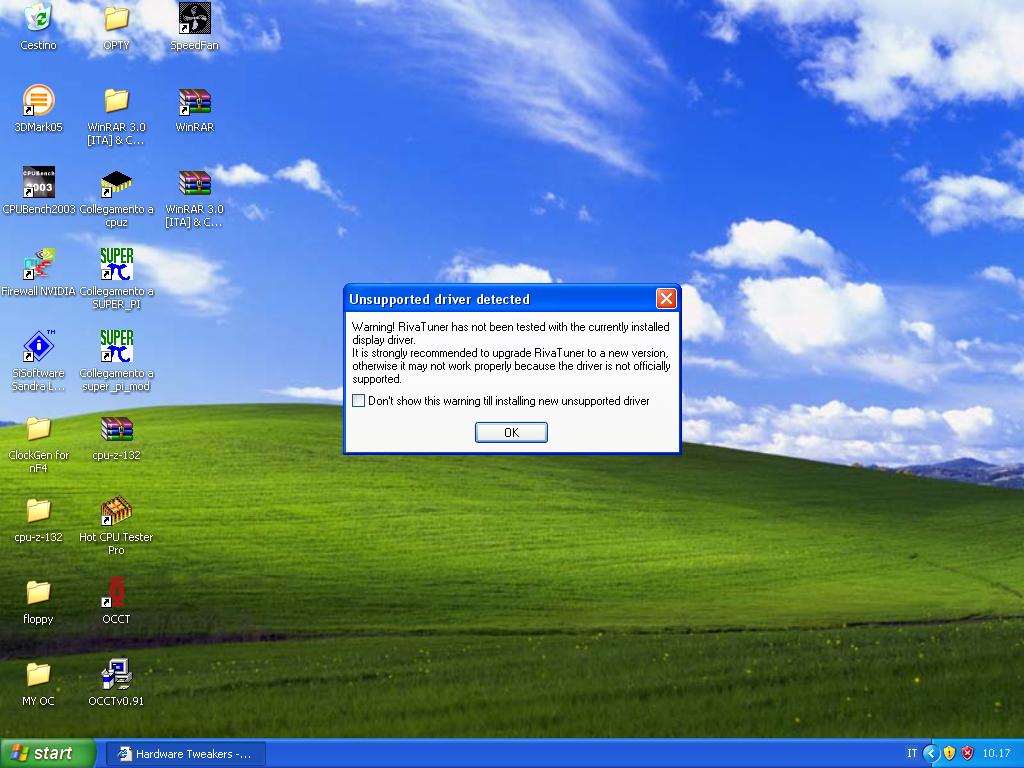
Task: Switch to the Hardware Tweakers taskbar window
Action: tap(185, 754)
